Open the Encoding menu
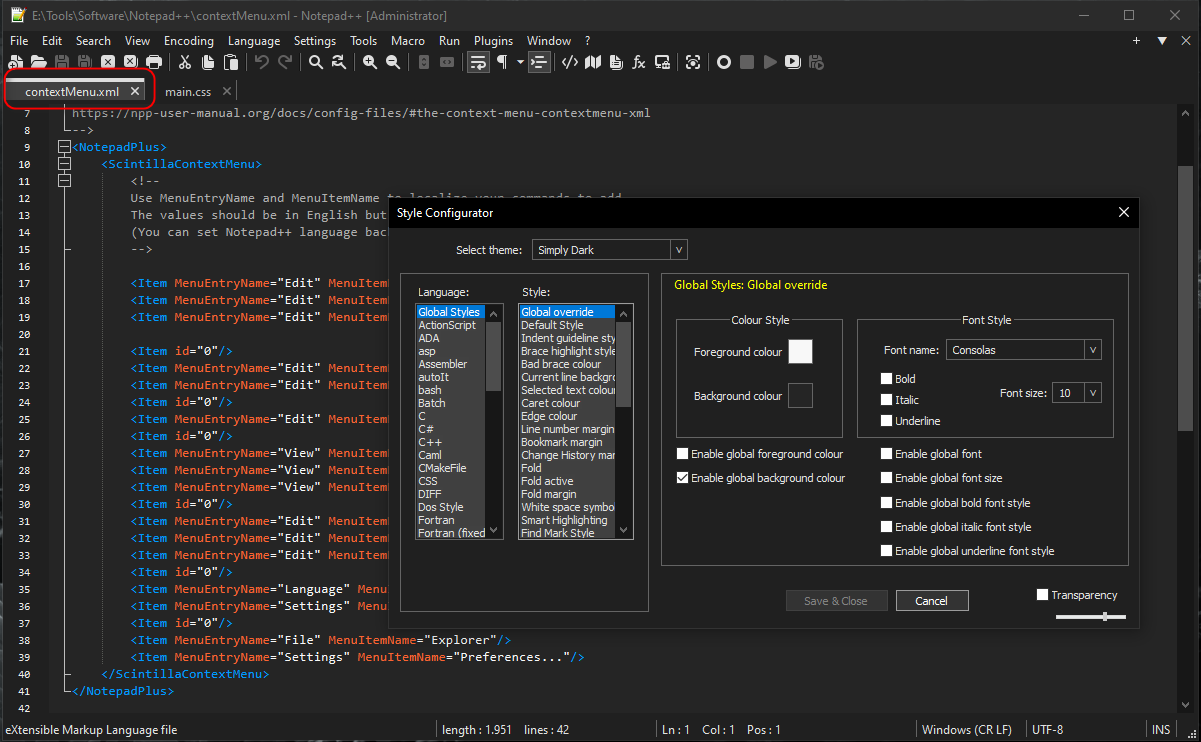This screenshot has height=742, width=1201. point(189,41)
